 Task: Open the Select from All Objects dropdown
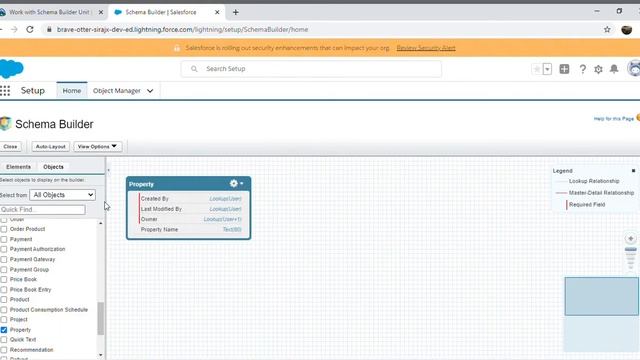click(x=62, y=195)
